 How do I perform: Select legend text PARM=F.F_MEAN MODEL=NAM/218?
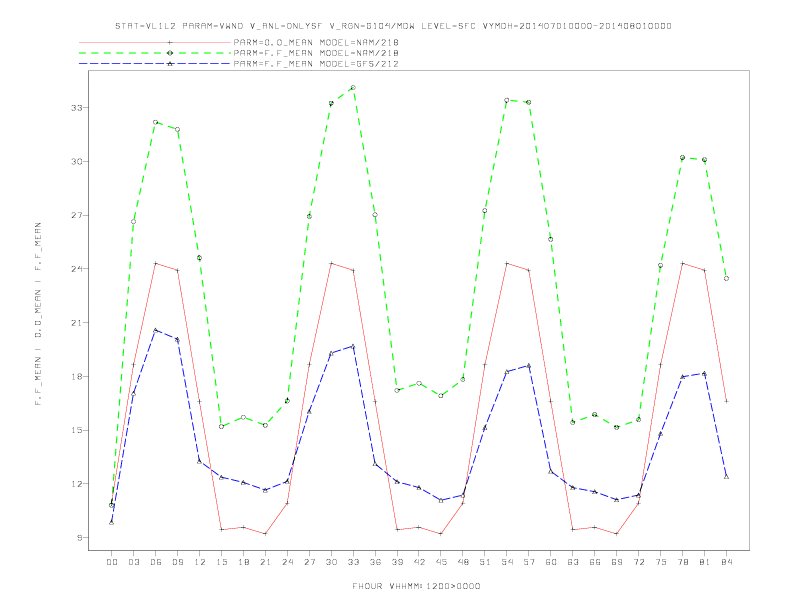point(316,53)
